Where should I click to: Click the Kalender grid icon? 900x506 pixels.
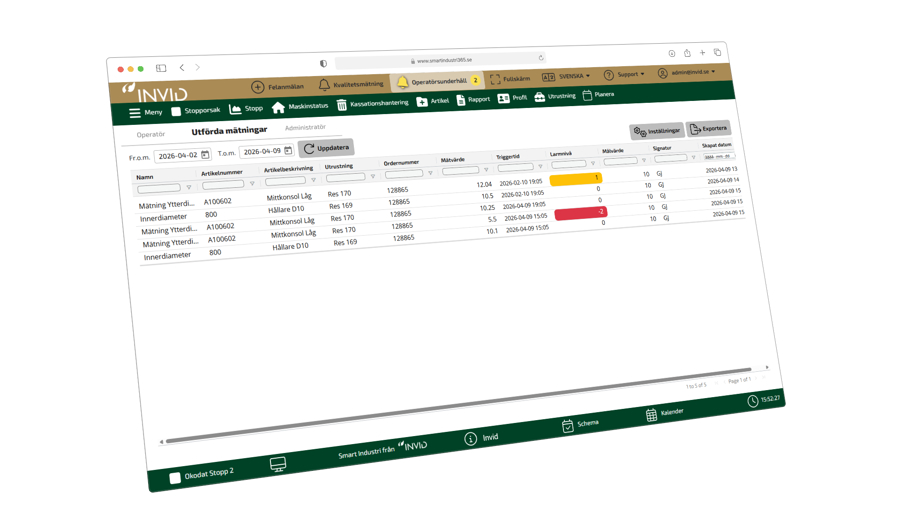651,415
